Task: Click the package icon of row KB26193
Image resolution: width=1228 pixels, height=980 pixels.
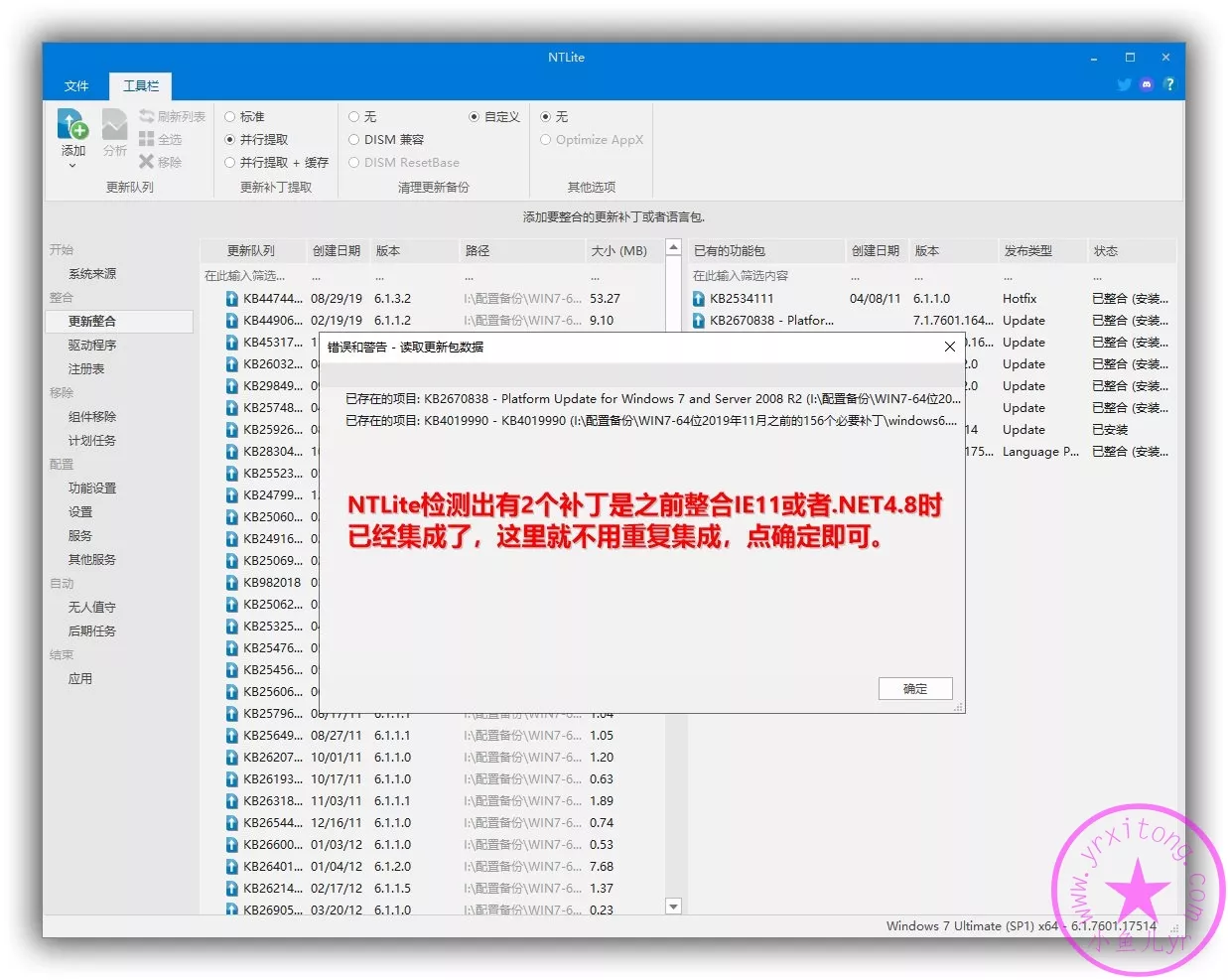Action: coord(231,778)
